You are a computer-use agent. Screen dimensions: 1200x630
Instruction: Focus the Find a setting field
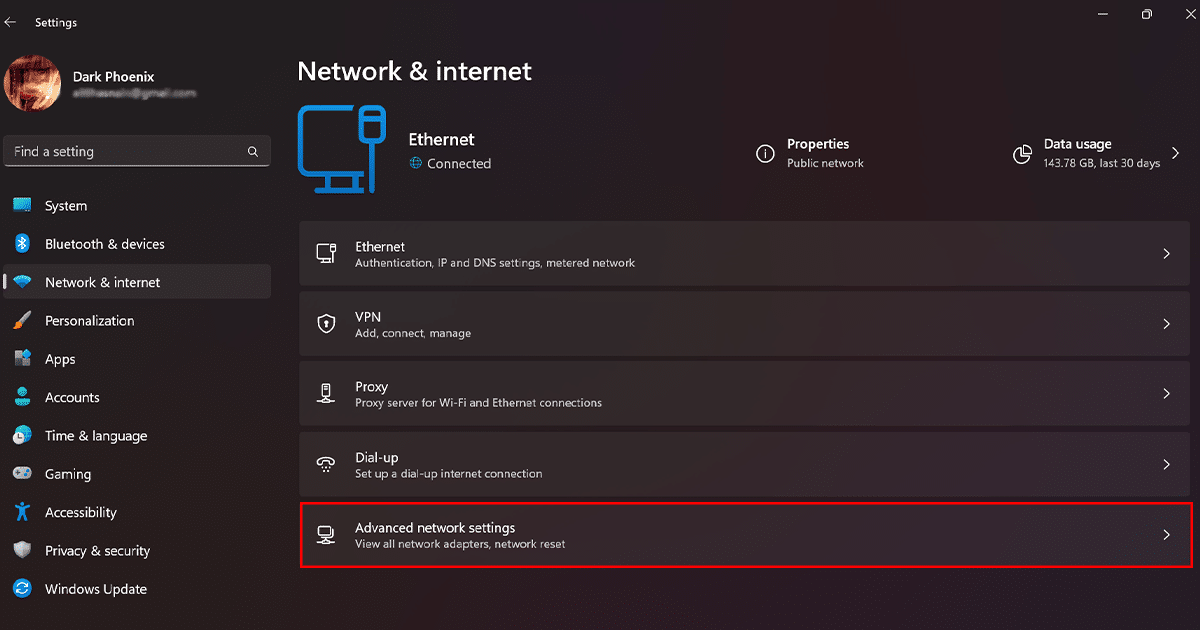pyautogui.click(x=125, y=152)
